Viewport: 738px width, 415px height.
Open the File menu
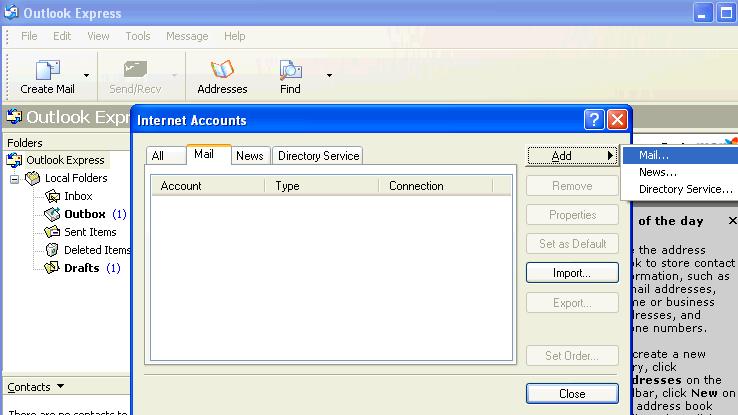coord(29,36)
